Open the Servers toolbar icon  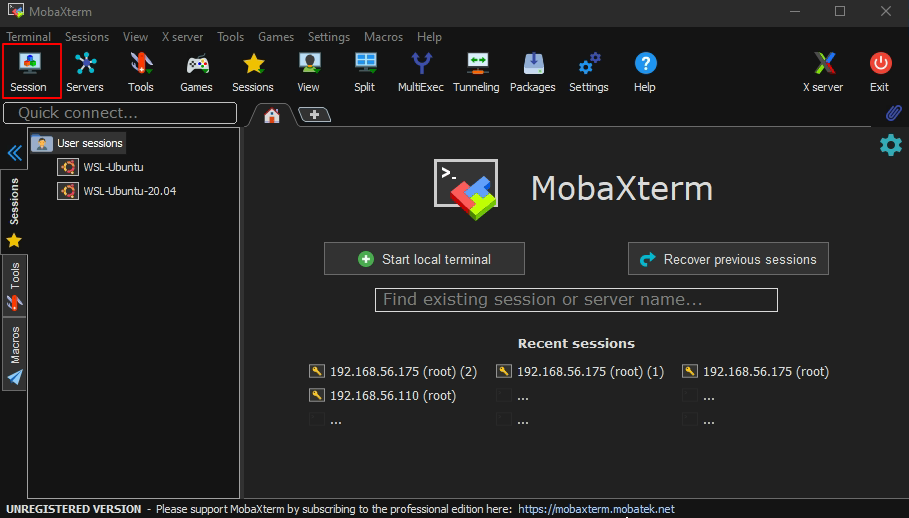point(85,71)
